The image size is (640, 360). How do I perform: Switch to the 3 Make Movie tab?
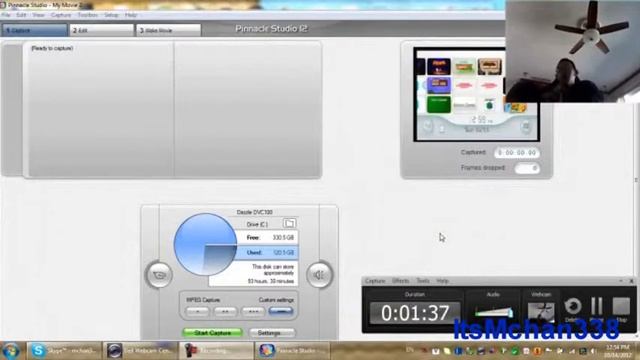(x=168, y=30)
